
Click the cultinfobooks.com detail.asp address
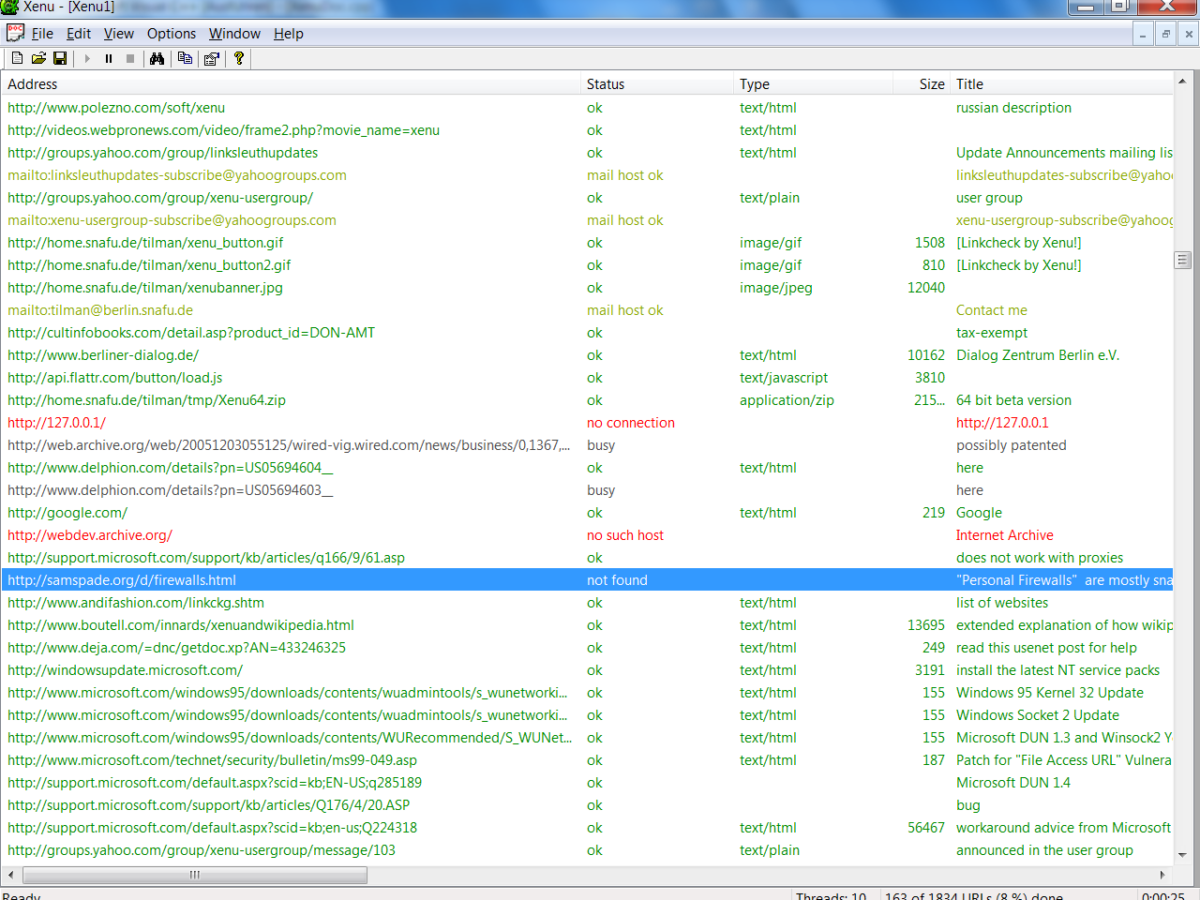coord(191,333)
